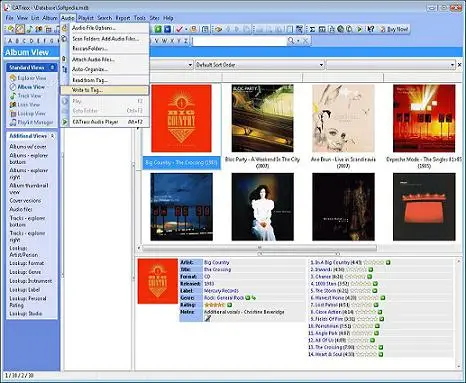This screenshot has width=466, height=383.
Task: Open the Default Sort Order dropdown
Action: (260, 65)
